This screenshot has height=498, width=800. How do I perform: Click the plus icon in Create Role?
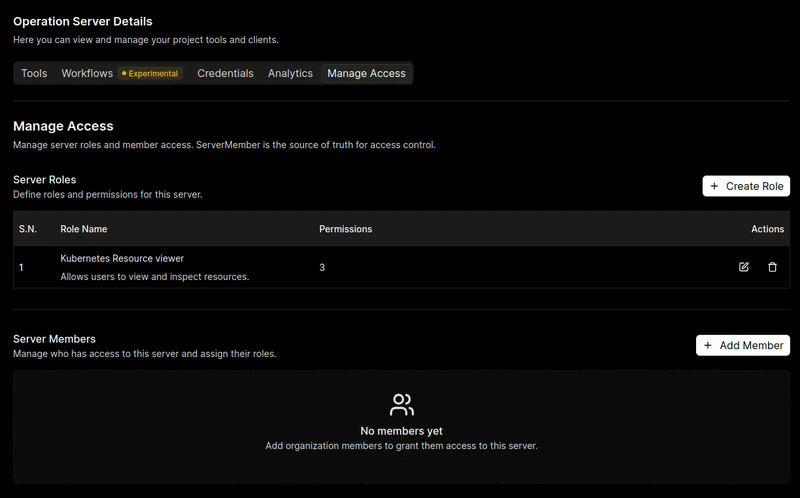pyautogui.click(x=714, y=186)
